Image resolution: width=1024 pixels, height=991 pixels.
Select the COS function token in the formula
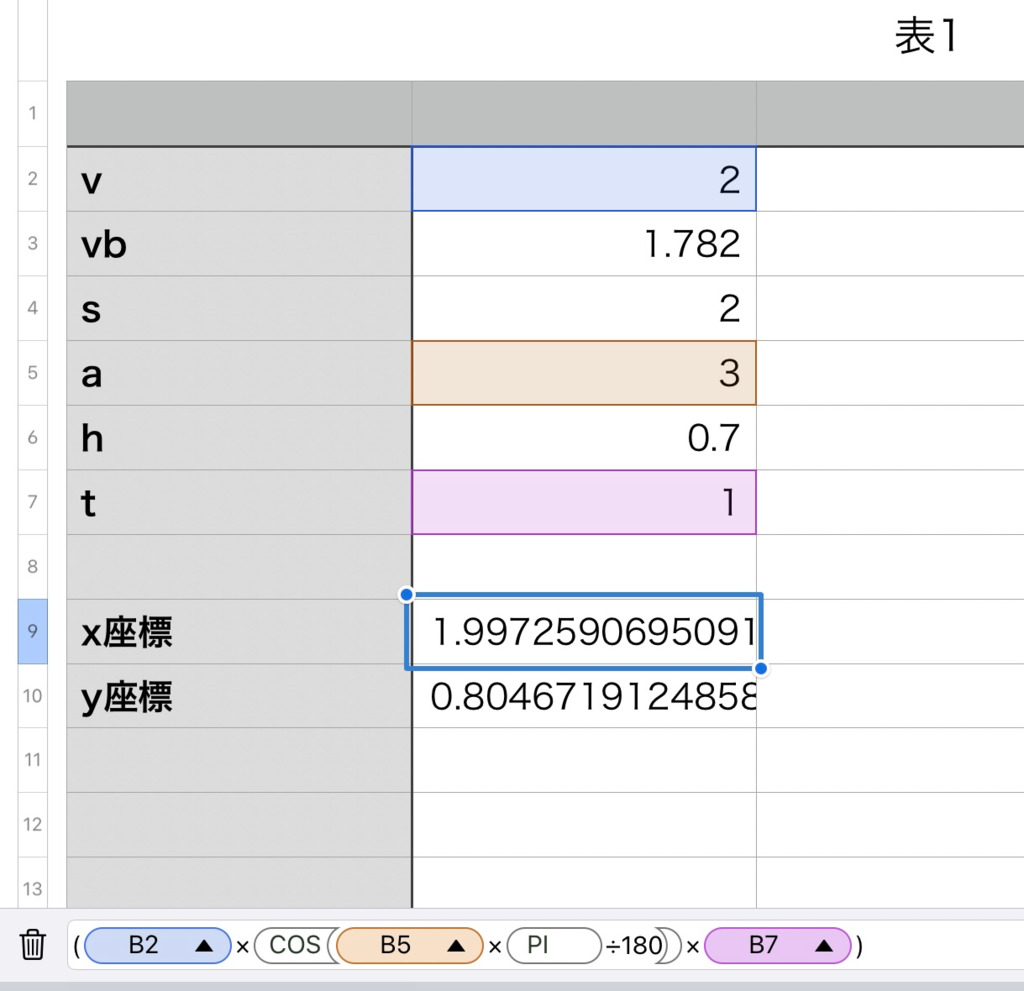(294, 946)
